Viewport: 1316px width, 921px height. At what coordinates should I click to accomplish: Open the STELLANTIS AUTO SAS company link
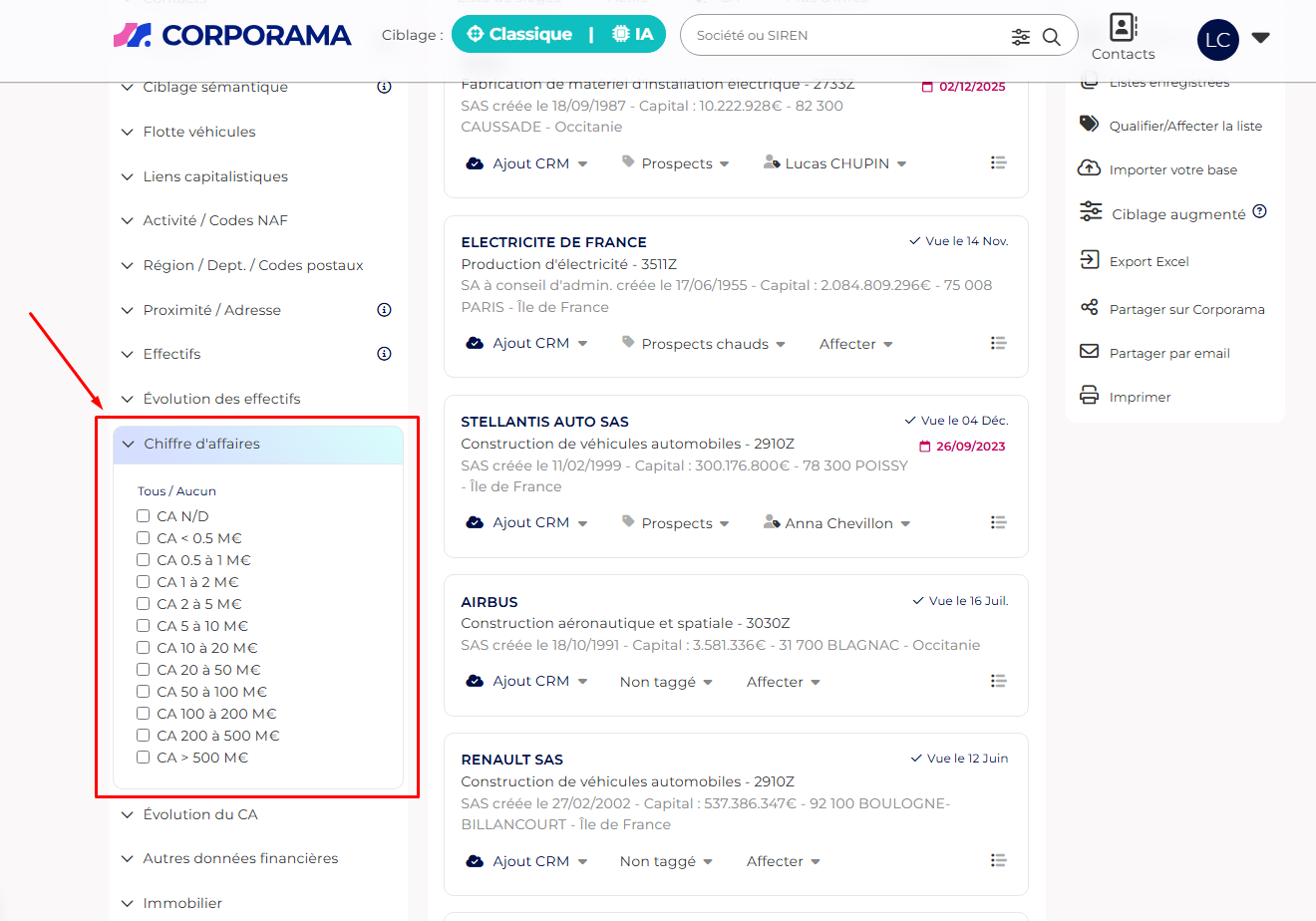[544, 422]
